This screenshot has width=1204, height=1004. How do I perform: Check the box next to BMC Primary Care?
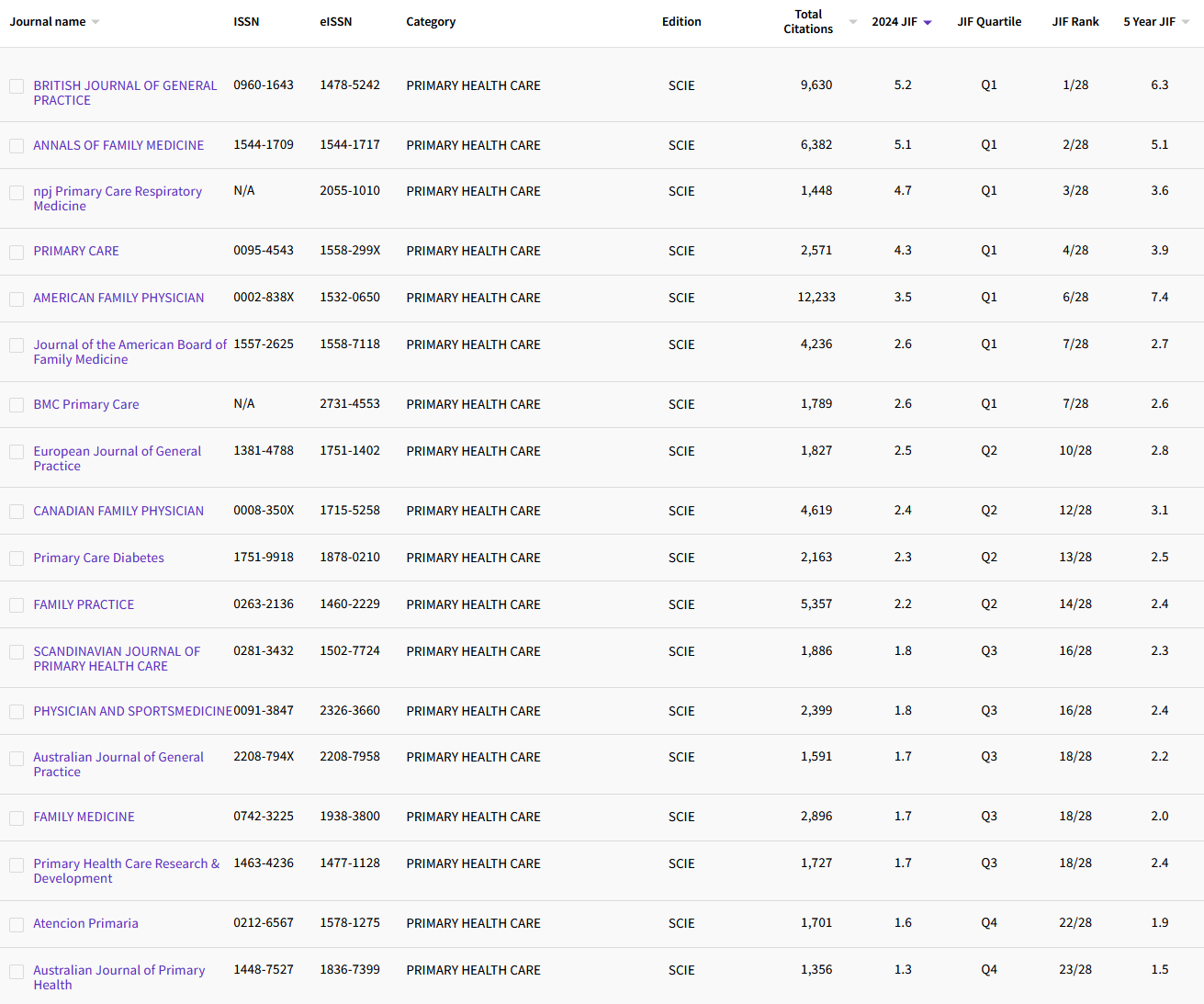17,404
